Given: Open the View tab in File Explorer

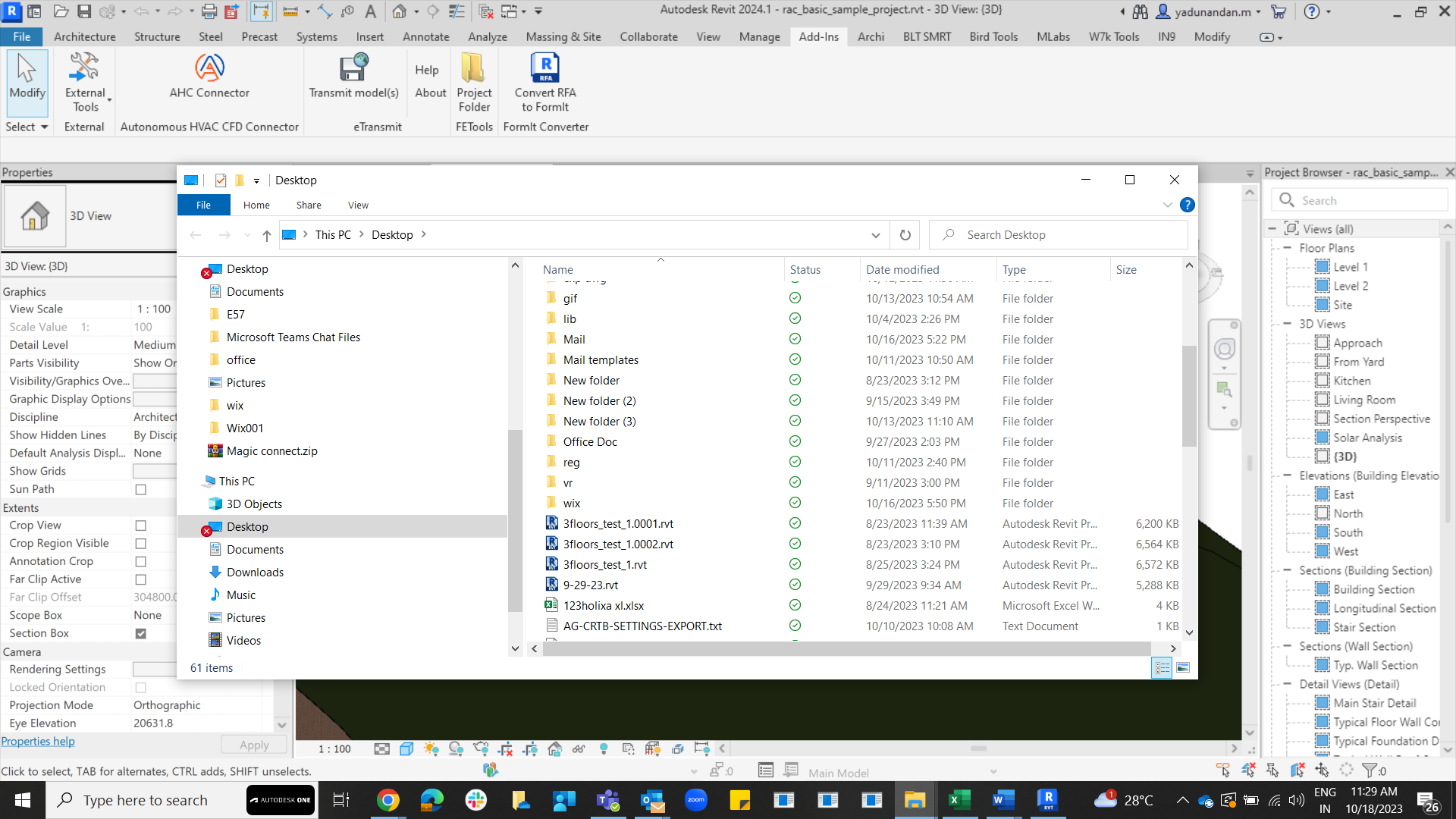Looking at the screenshot, I should [358, 205].
